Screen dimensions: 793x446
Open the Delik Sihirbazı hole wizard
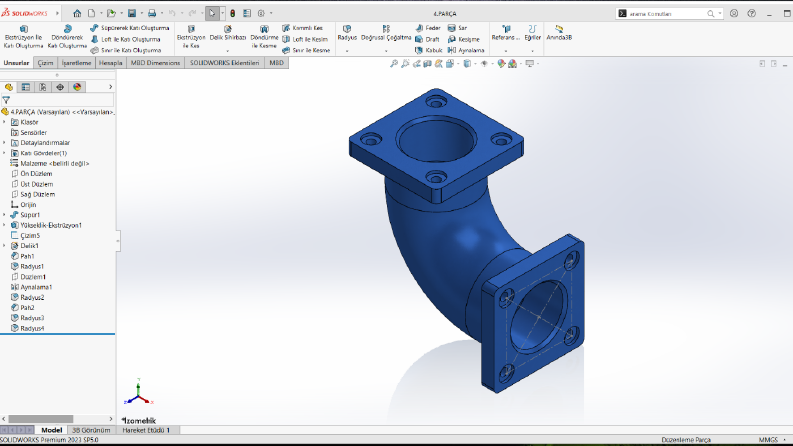coord(228,33)
